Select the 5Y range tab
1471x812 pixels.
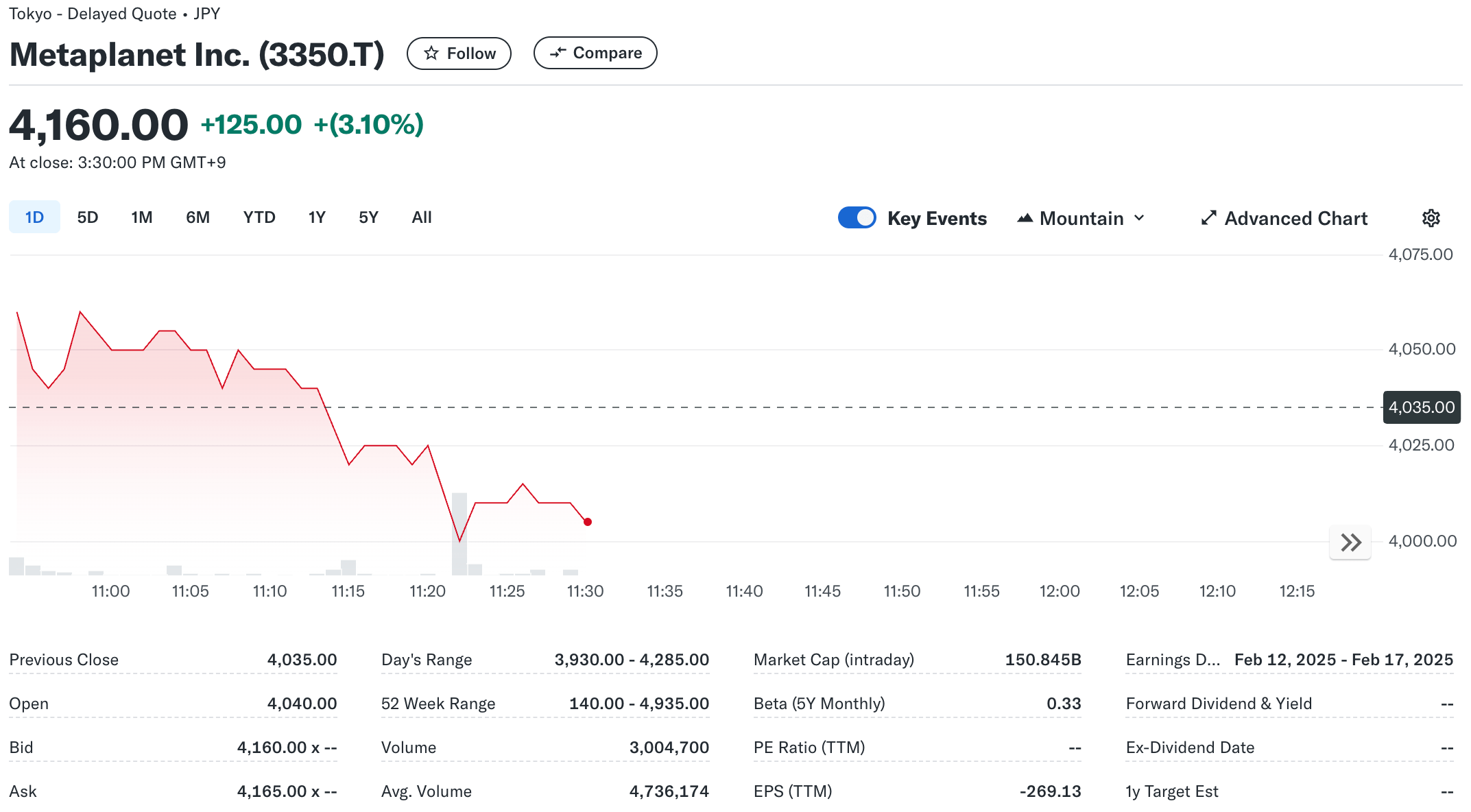pyautogui.click(x=368, y=217)
